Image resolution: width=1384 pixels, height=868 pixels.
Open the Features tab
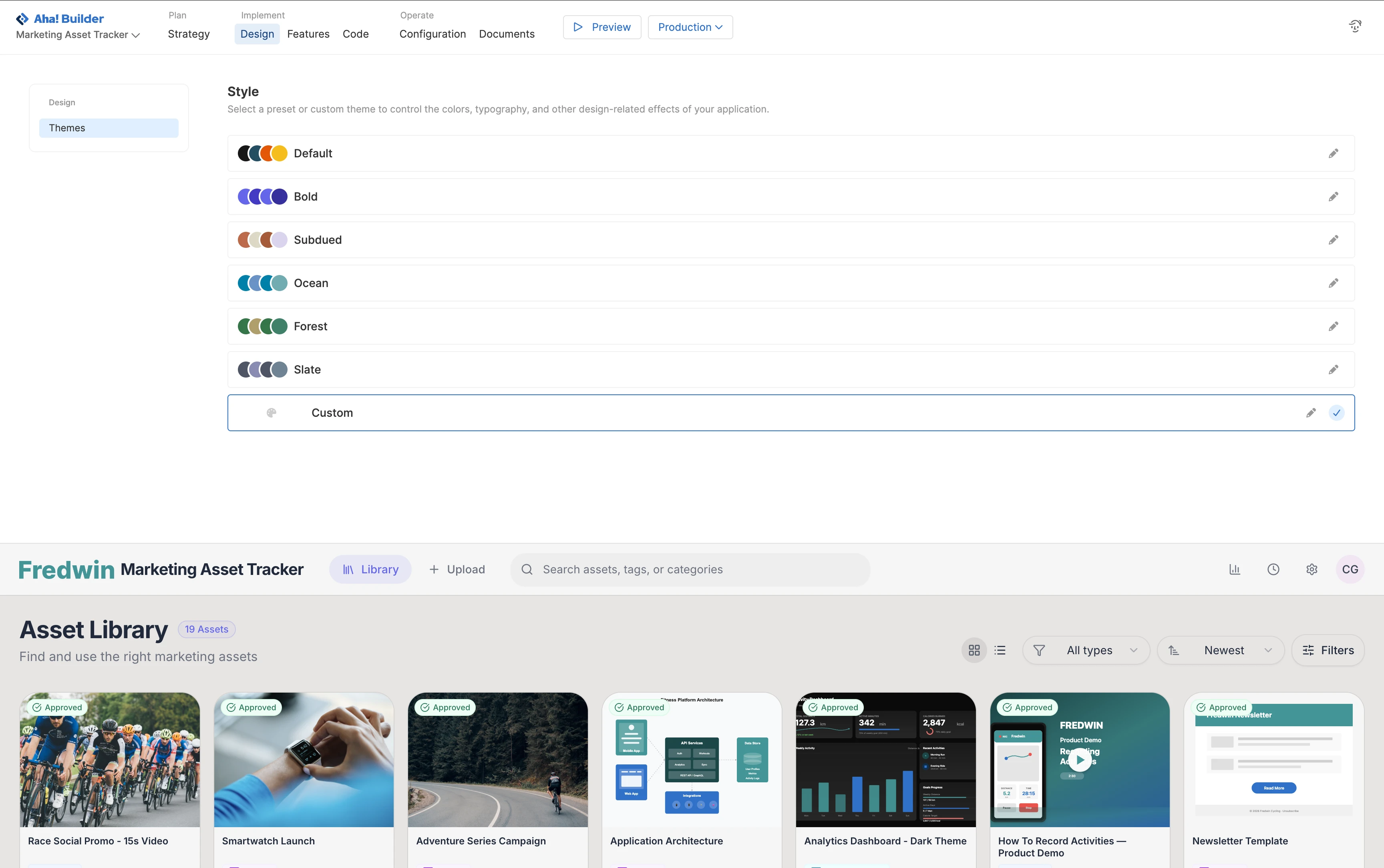[x=308, y=34]
